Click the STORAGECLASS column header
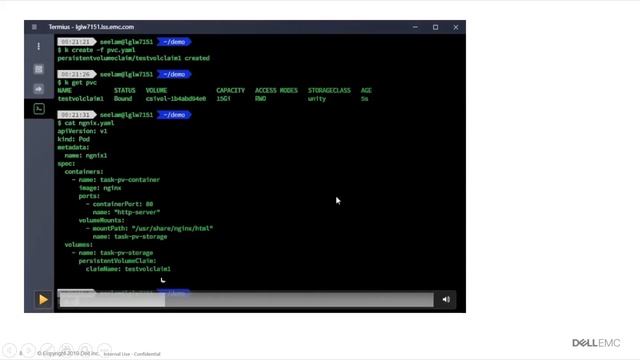The width and height of the screenshot is (640, 360). pos(329,91)
